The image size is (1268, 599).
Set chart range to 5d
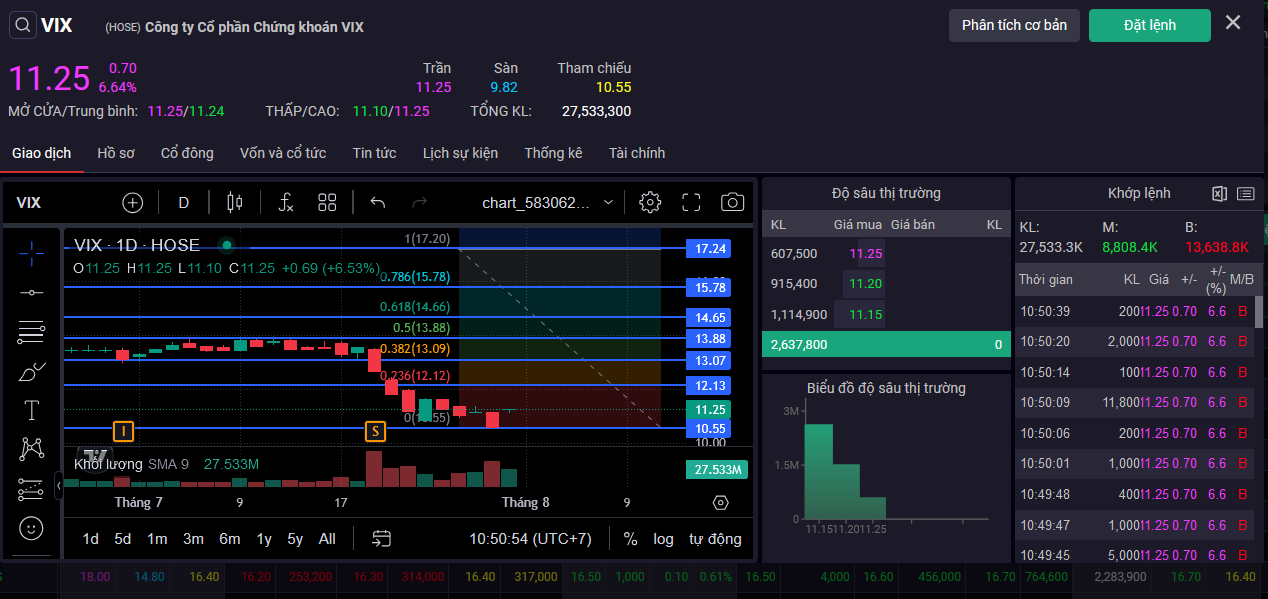point(122,539)
